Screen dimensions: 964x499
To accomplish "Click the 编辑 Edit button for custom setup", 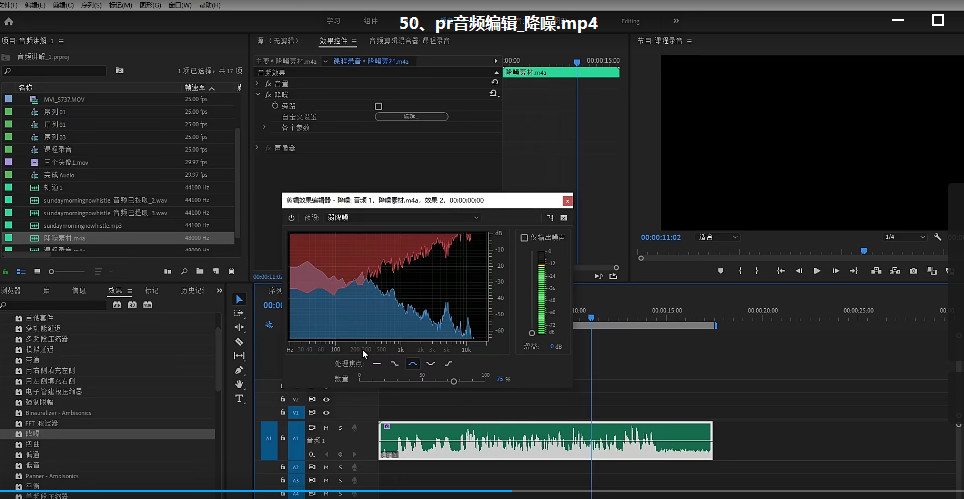I will pos(411,116).
